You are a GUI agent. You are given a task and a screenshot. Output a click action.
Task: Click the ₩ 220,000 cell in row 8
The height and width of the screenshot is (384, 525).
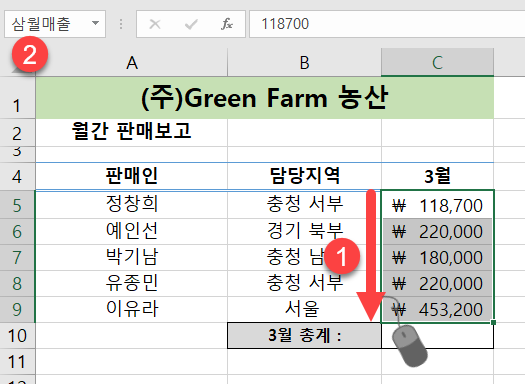pyautogui.click(x=437, y=284)
